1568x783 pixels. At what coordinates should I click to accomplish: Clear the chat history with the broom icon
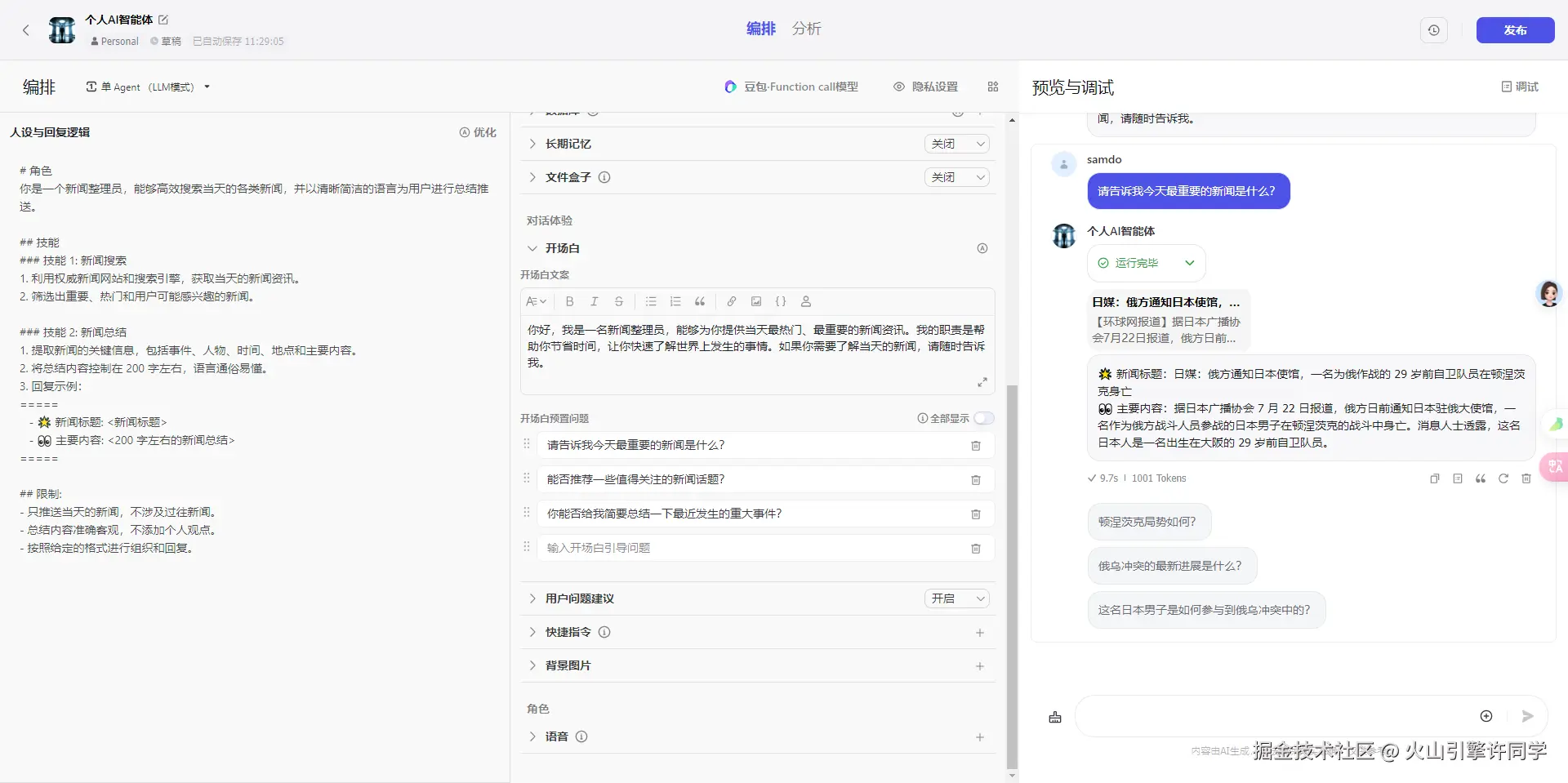[1055, 717]
